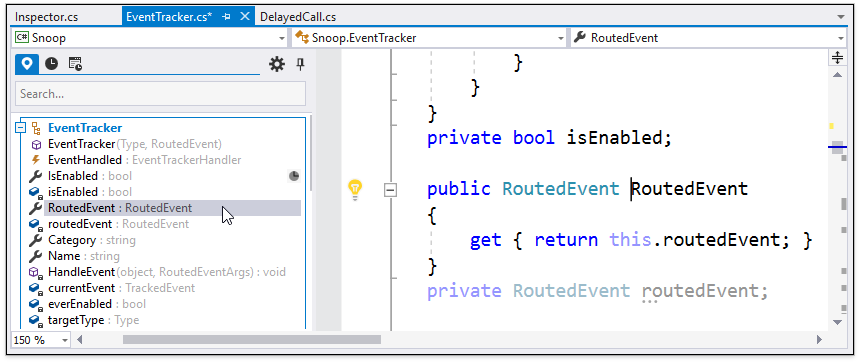Screen dimensions: 860x363
Task: Click the horizontal scroll right arrow
Action: point(819,340)
